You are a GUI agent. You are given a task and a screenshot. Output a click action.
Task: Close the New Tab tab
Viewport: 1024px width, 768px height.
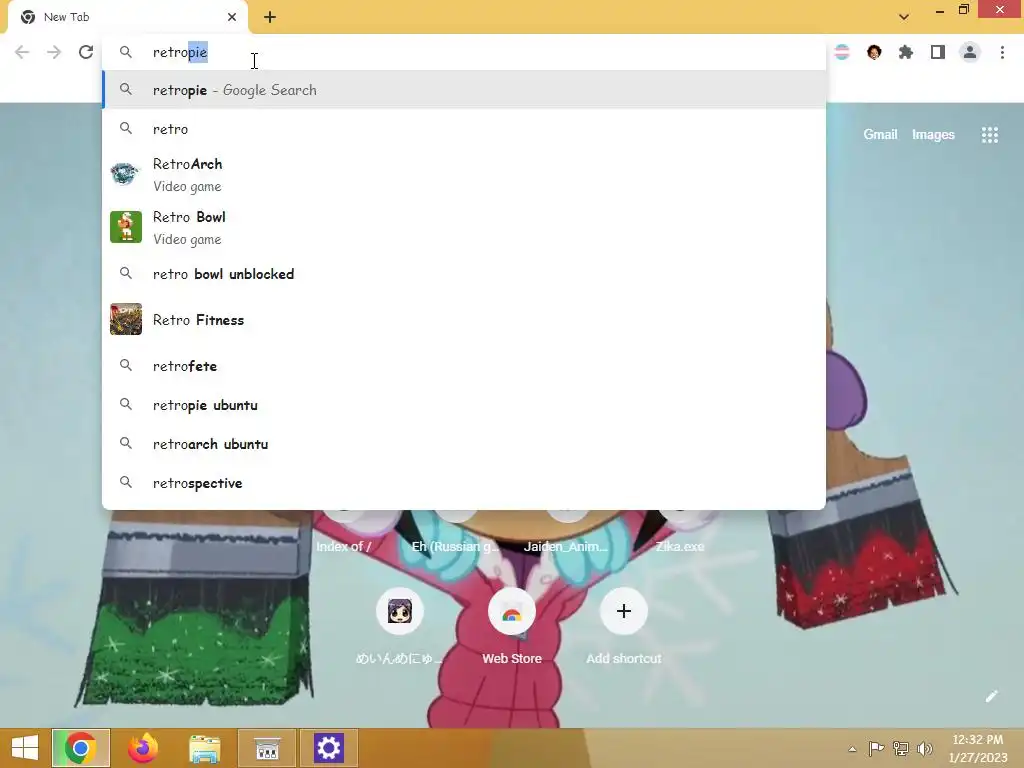click(232, 17)
